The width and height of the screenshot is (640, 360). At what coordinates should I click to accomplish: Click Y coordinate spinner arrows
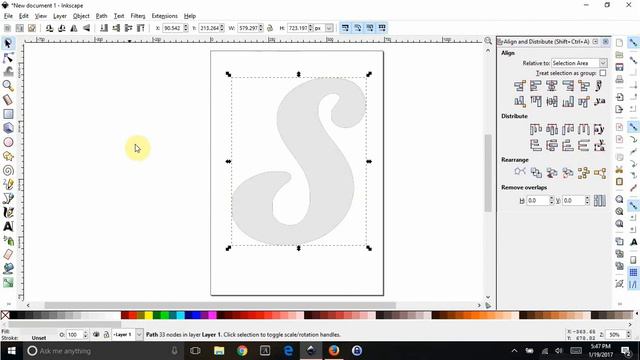pos(222,28)
